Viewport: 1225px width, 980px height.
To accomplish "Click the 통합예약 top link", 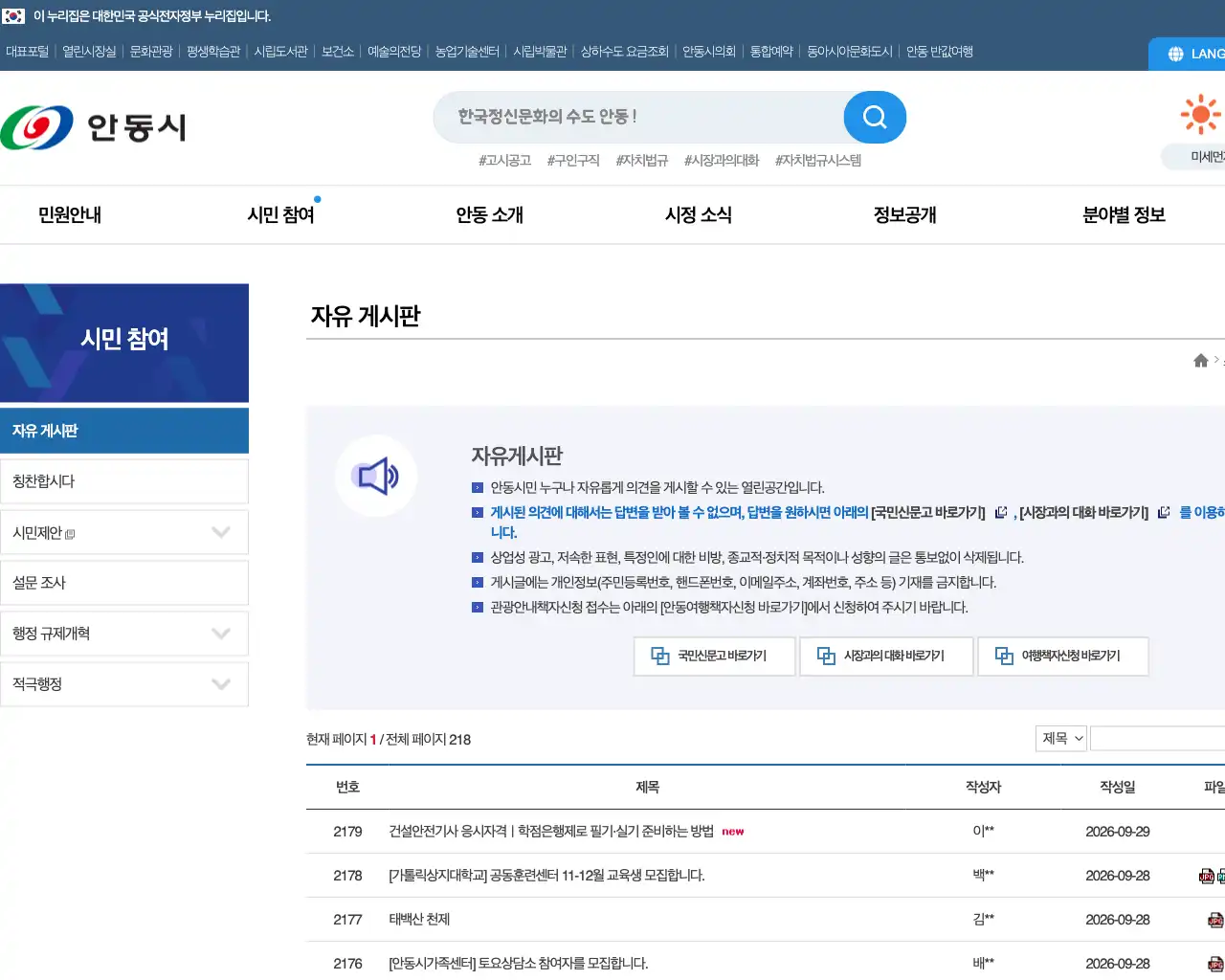I will 771,52.
